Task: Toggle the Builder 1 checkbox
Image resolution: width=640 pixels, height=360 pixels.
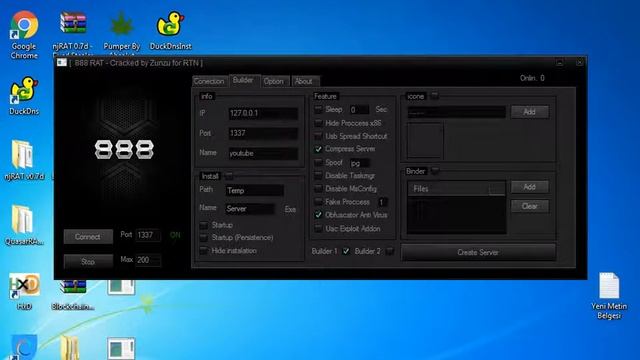Action: [346, 251]
